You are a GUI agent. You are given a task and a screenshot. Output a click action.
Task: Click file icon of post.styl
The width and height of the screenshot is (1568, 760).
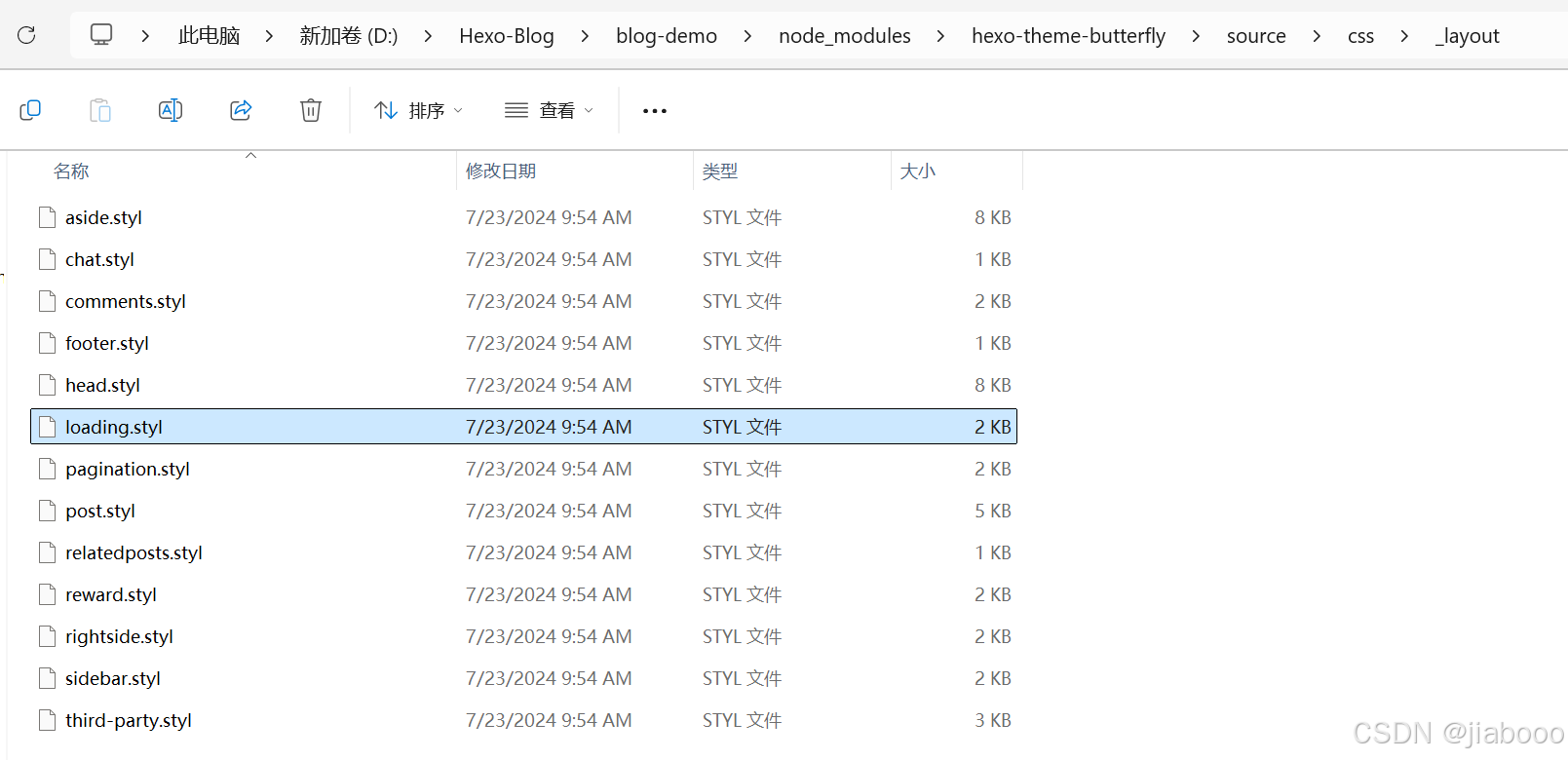47,511
